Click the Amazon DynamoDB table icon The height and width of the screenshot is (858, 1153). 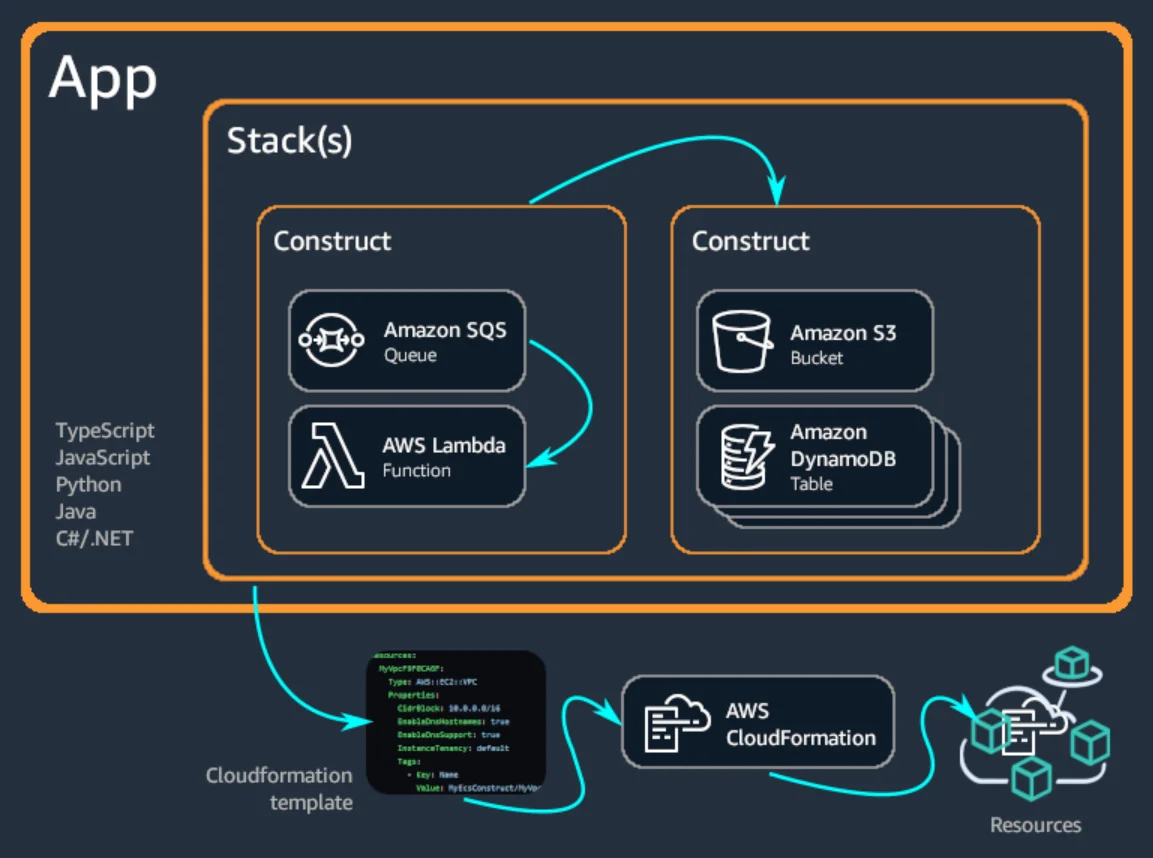pyautogui.click(x=746, y=457)
